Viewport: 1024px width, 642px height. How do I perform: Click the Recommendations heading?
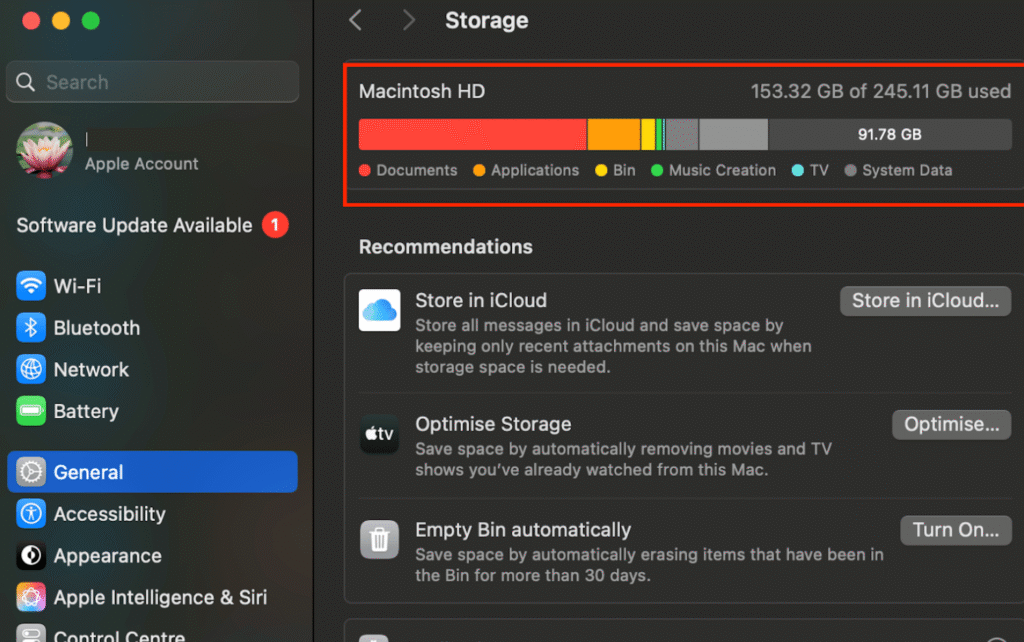coord(446,247)
